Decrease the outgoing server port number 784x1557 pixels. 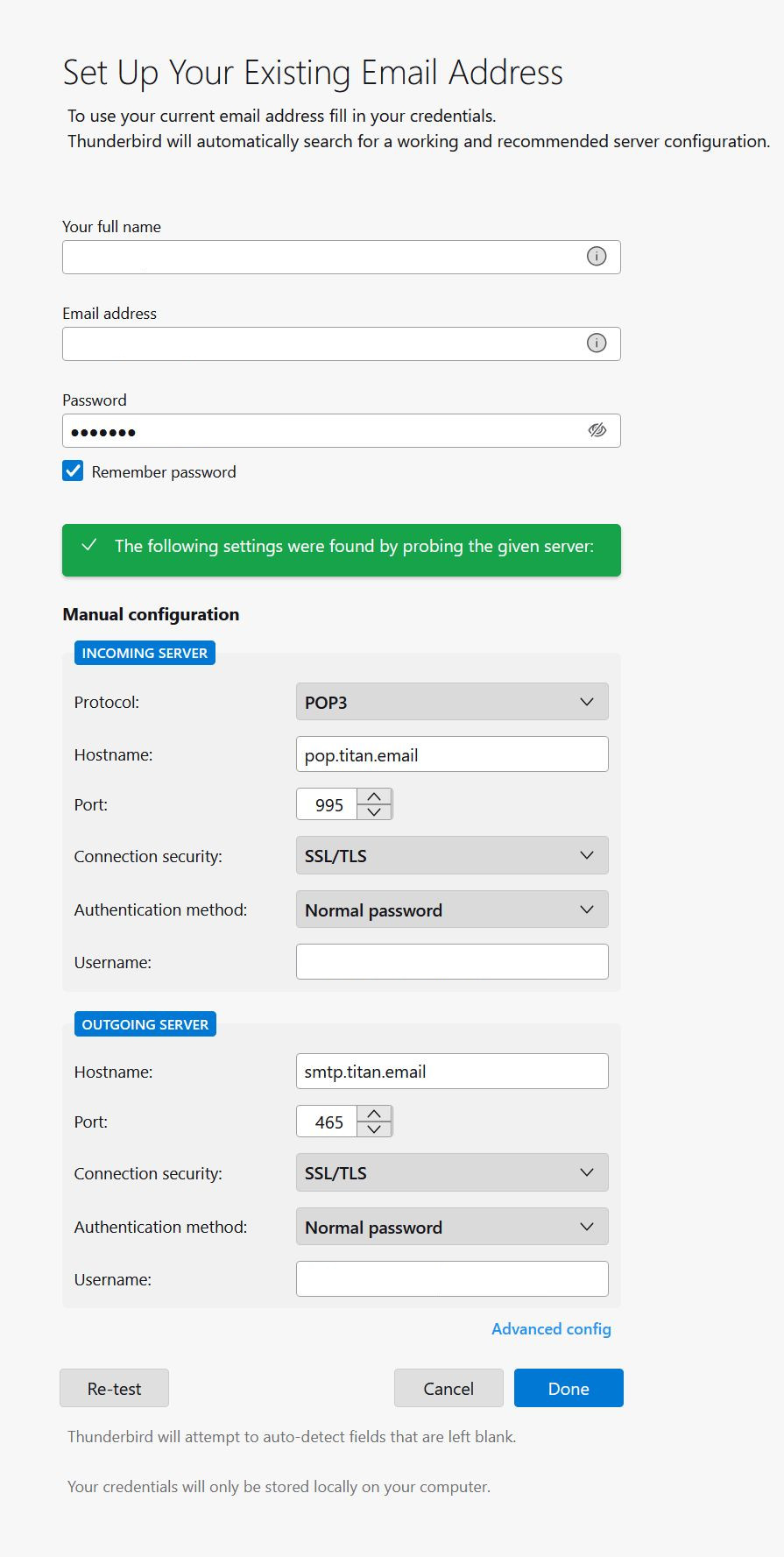[x=374, y=1129]
